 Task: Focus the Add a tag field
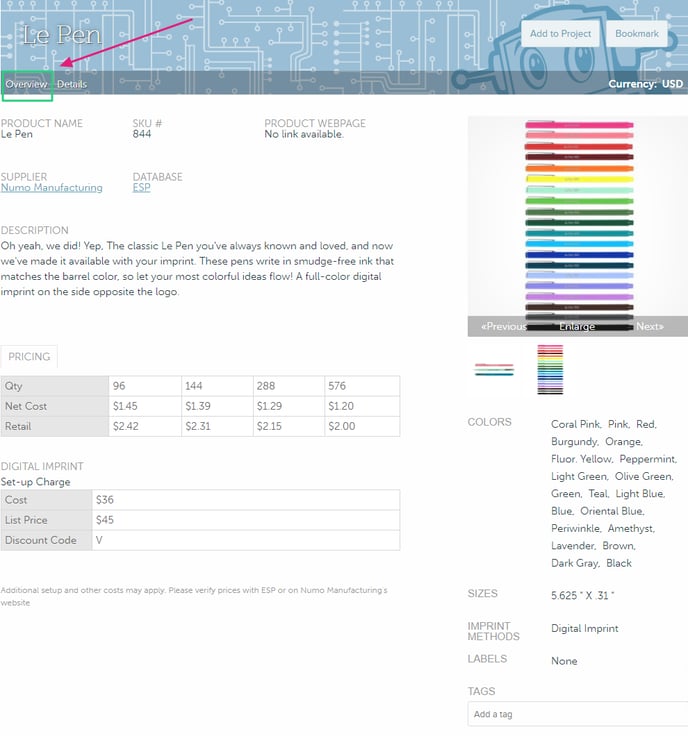[577, 714]
